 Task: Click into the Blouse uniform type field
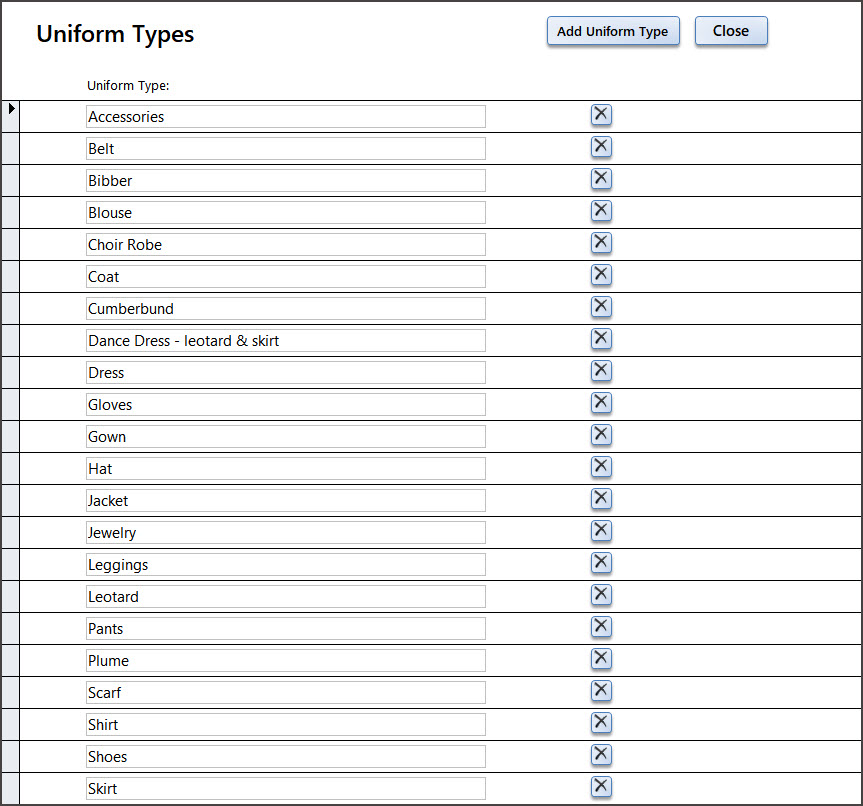point(285,213)
